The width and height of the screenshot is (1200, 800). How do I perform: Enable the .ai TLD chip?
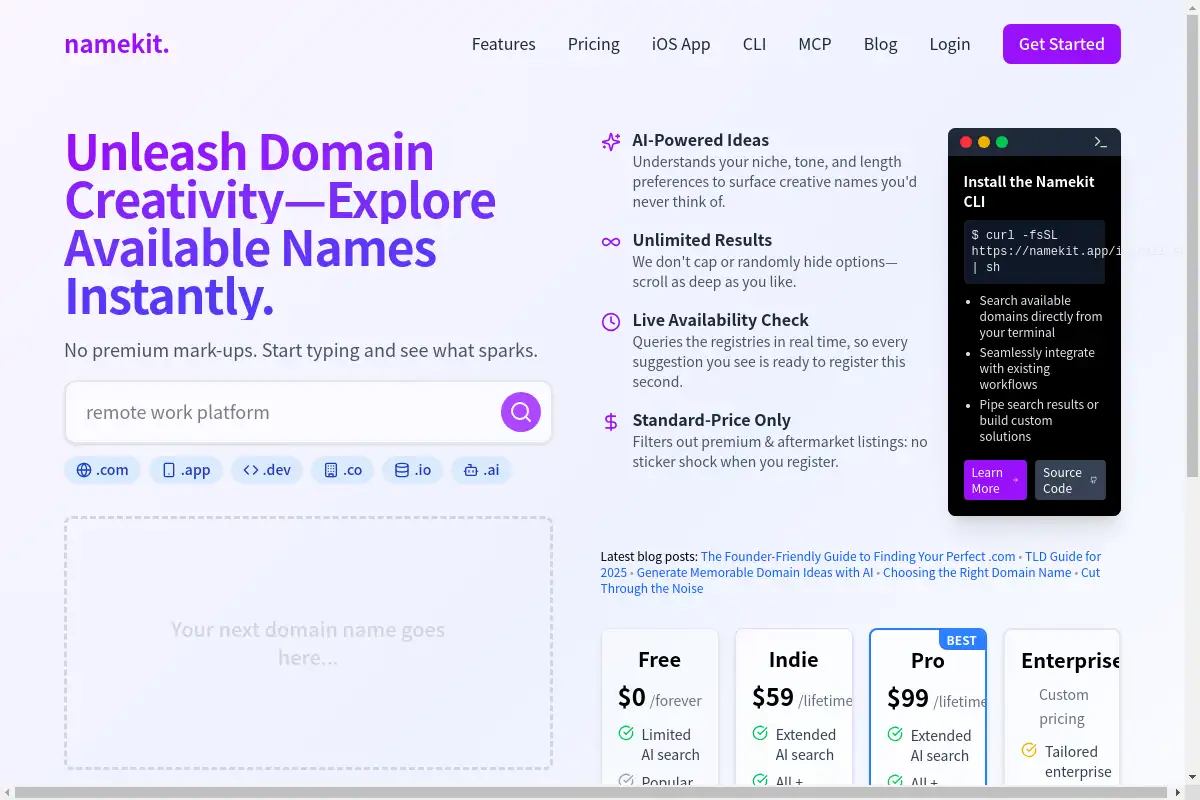(481, 470)
